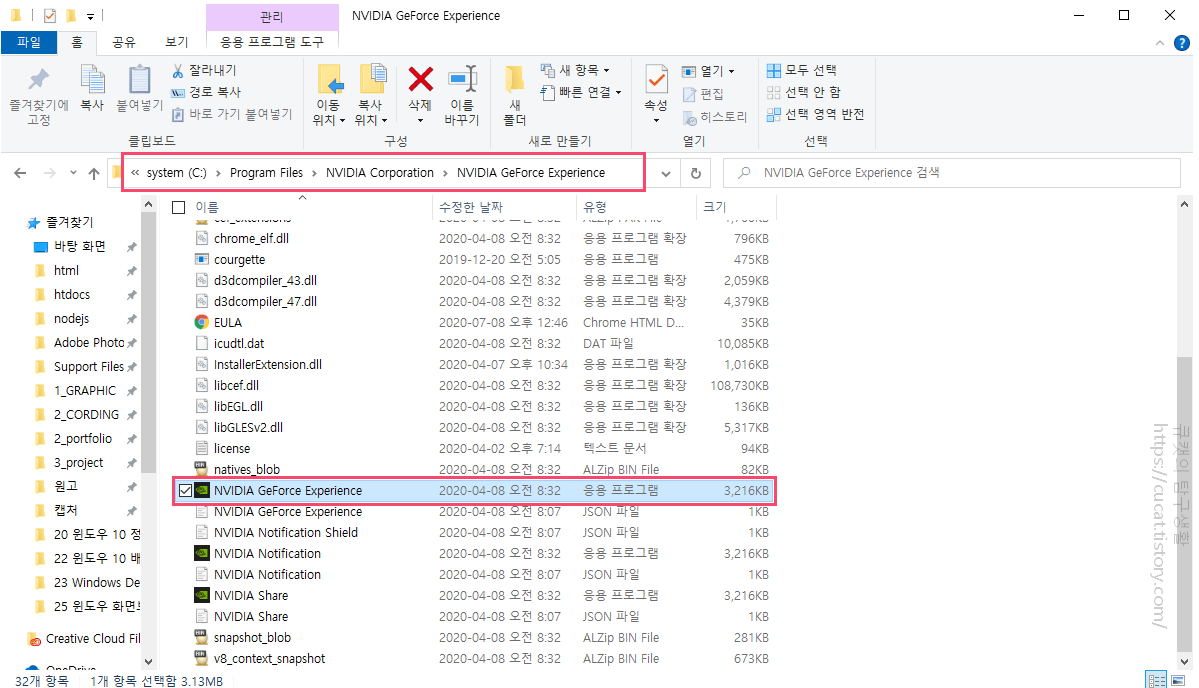Open 응용 프로그램 도구 tab
The width and height of the screenshot is (1199, 688).
point(272,42)
